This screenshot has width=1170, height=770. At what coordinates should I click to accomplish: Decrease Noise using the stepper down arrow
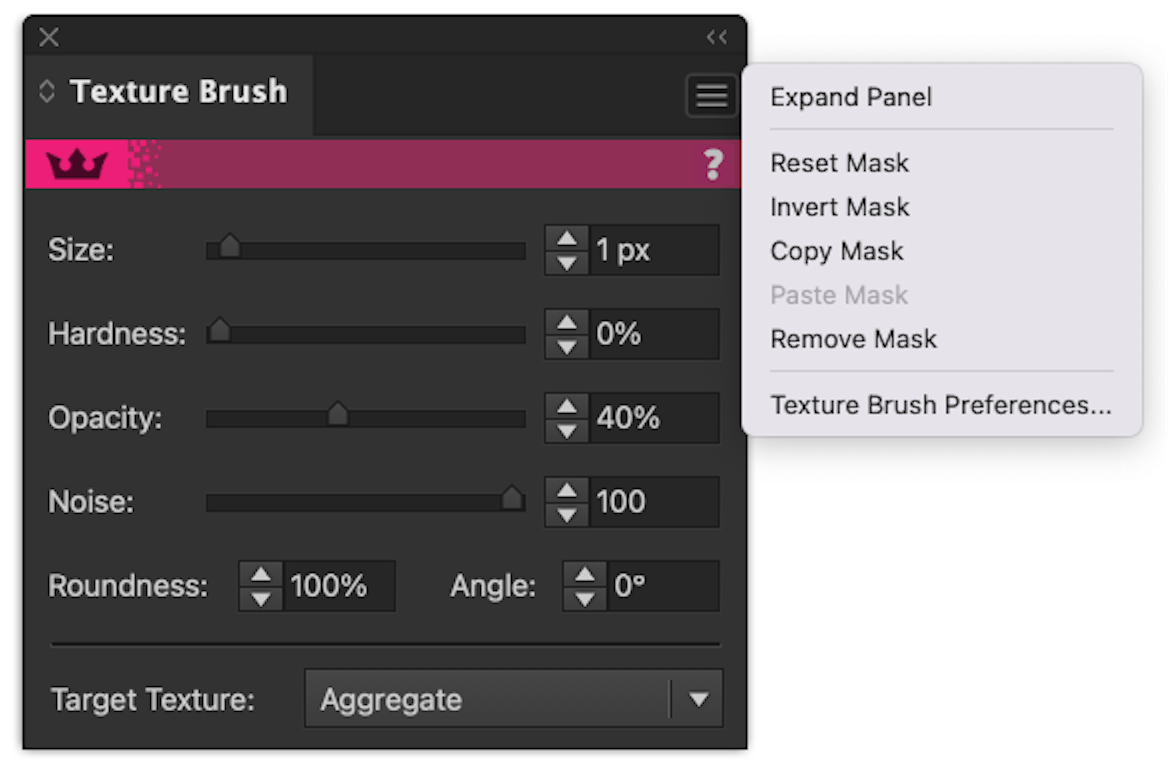click(566, 513)
